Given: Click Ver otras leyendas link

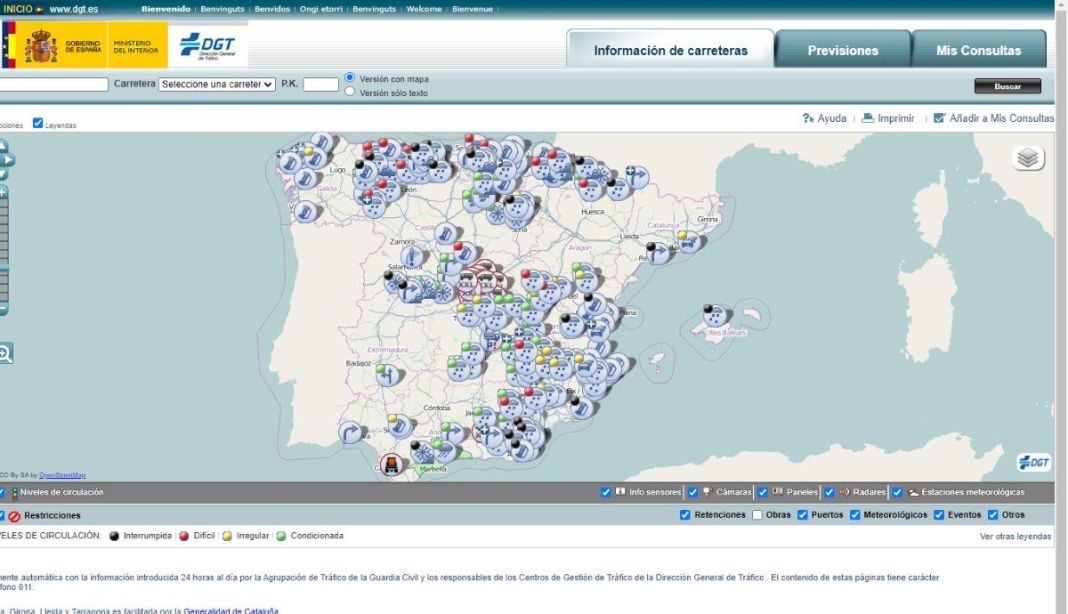Looking at the screenshot, I should (1015, 537).
